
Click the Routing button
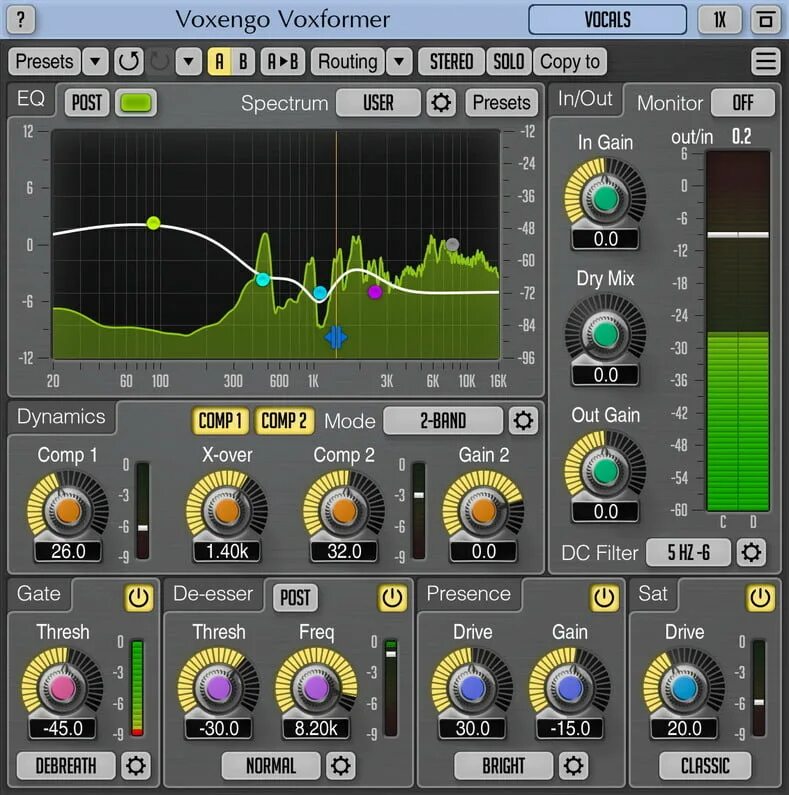pyautogui.click(x=347, y=61)
